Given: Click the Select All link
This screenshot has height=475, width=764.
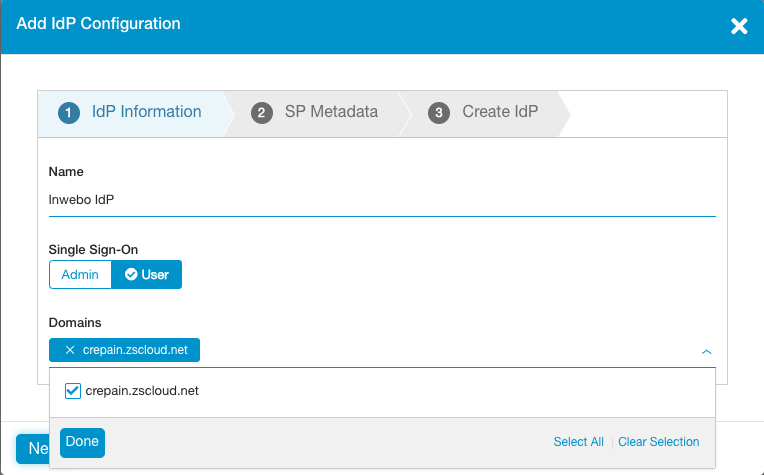Looking at the screenshot, I should pyautogui.click(x=578, y=442).
